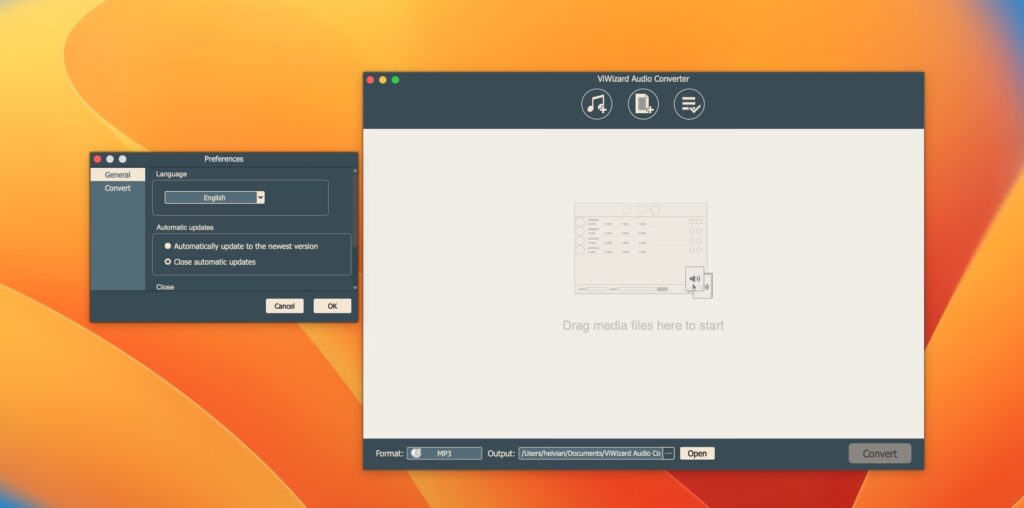Click Cancel in Preferences
The image size is (1024, 508).
(x=284, y=306)
